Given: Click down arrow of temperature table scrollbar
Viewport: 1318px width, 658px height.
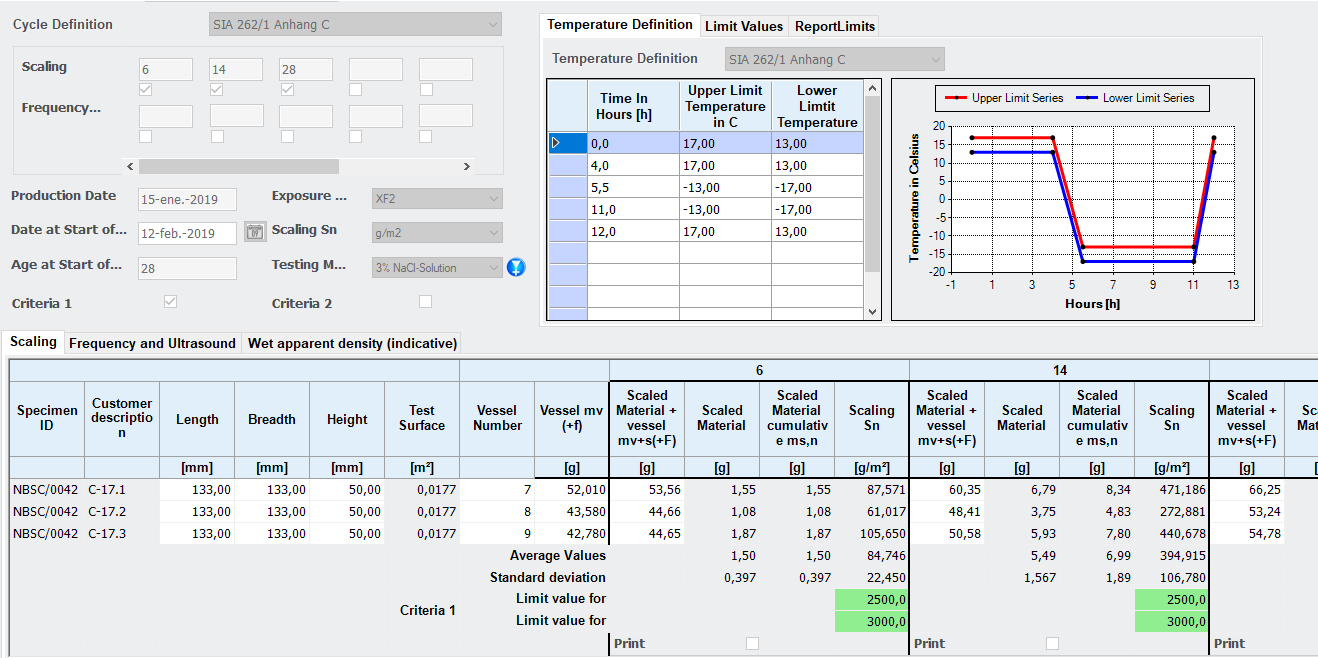Looking at the screenshot, I should click(x=872, y=311).
